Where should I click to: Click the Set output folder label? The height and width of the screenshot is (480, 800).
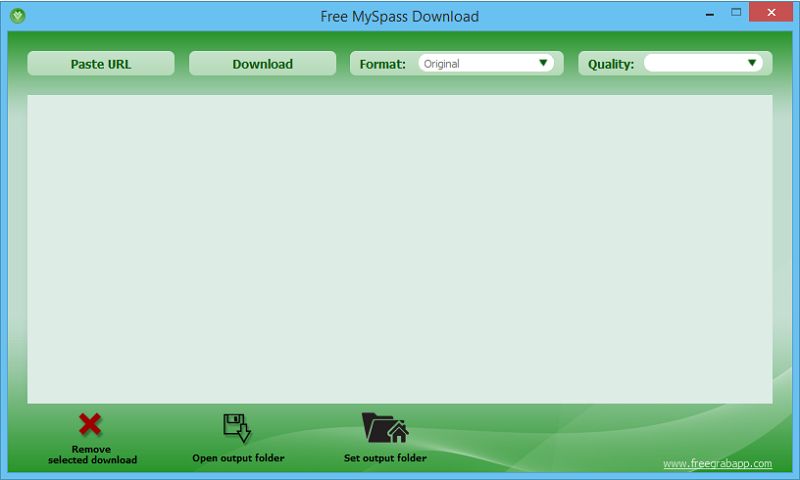pos(385,458)
